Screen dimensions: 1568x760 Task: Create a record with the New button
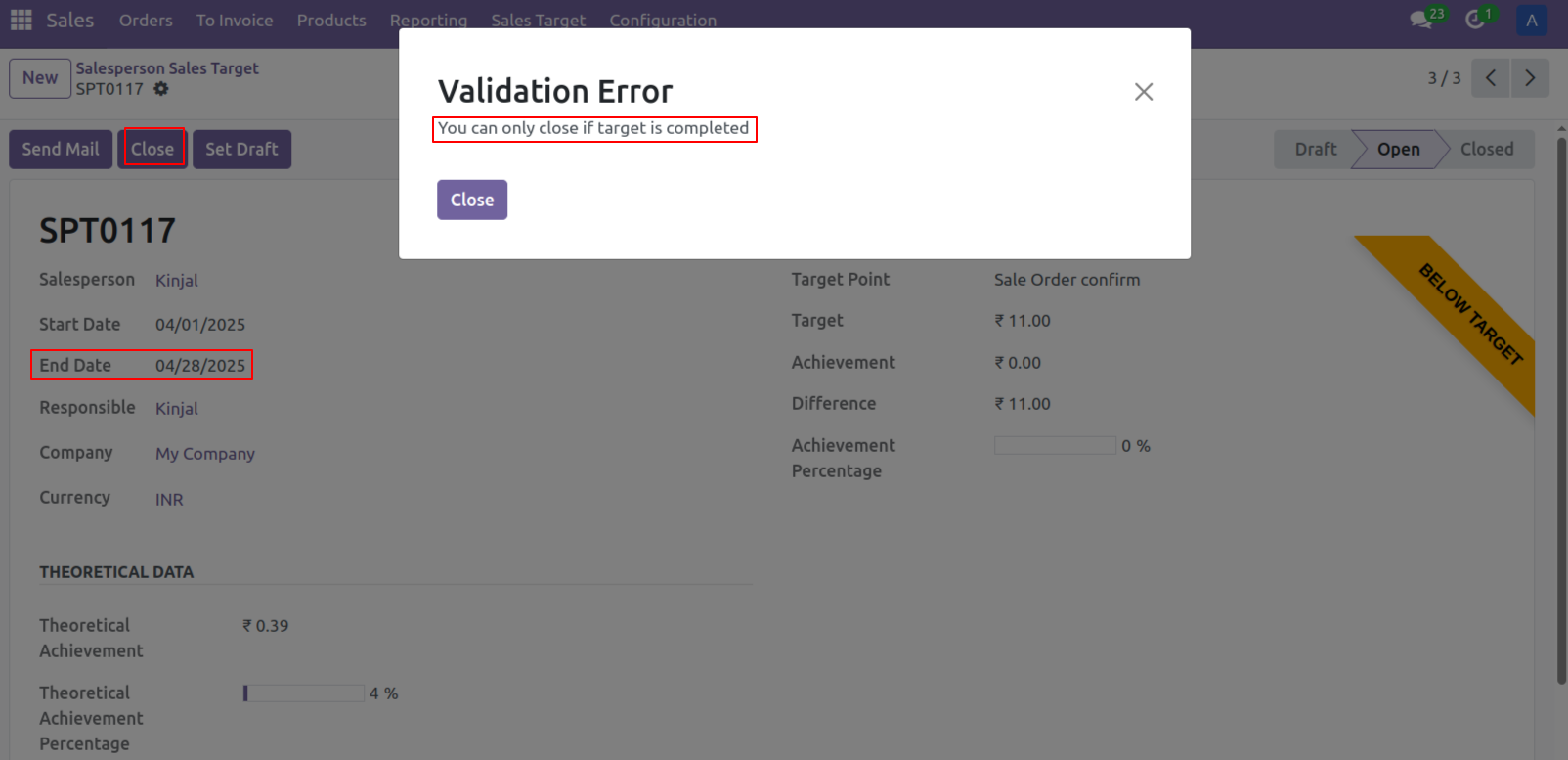39,78
